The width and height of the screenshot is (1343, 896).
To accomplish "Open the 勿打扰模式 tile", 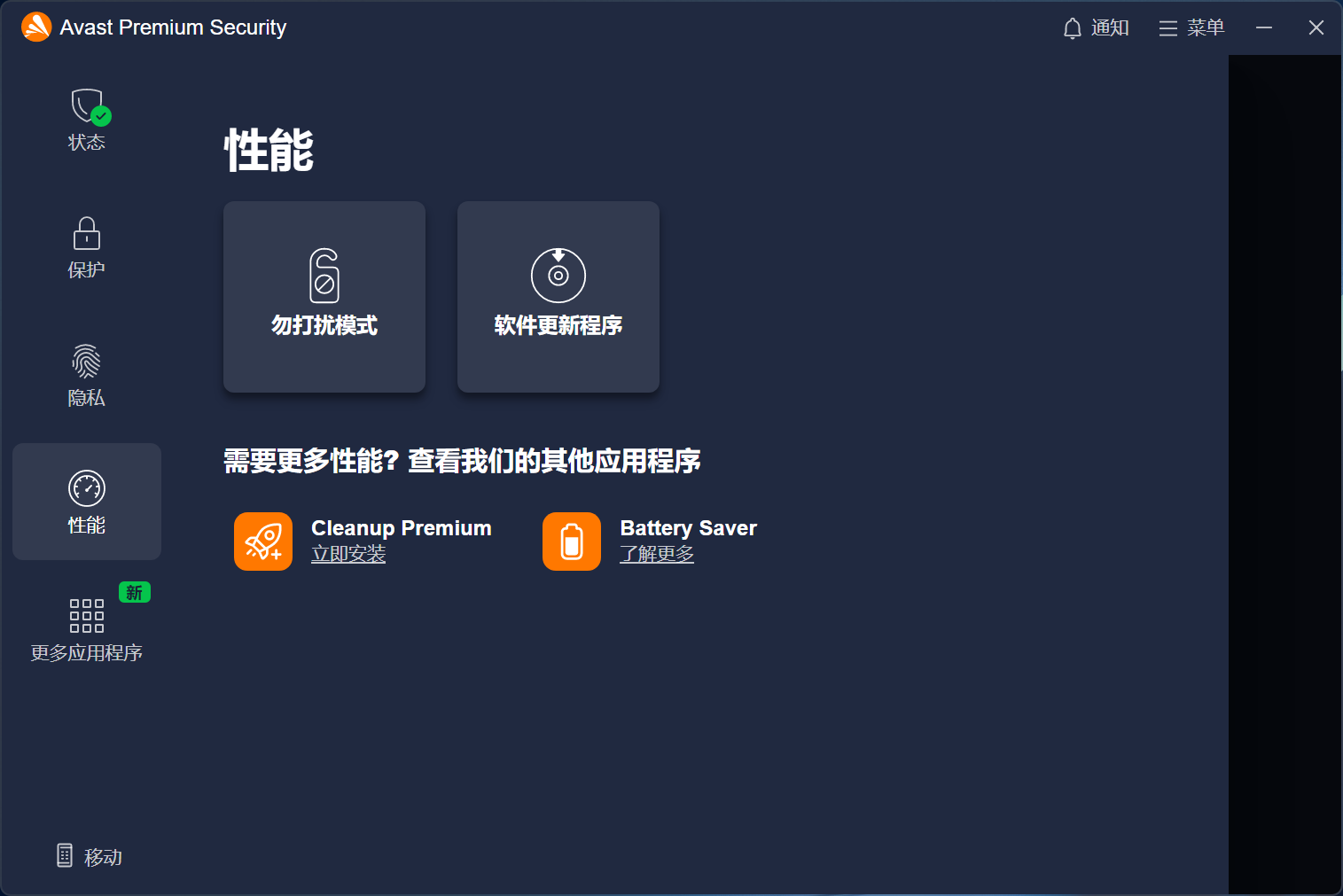I will click(x=324, y=297).
